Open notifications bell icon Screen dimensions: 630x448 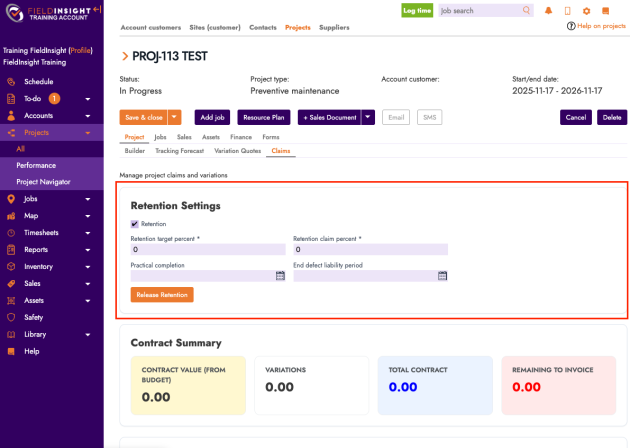coord(548,11)
